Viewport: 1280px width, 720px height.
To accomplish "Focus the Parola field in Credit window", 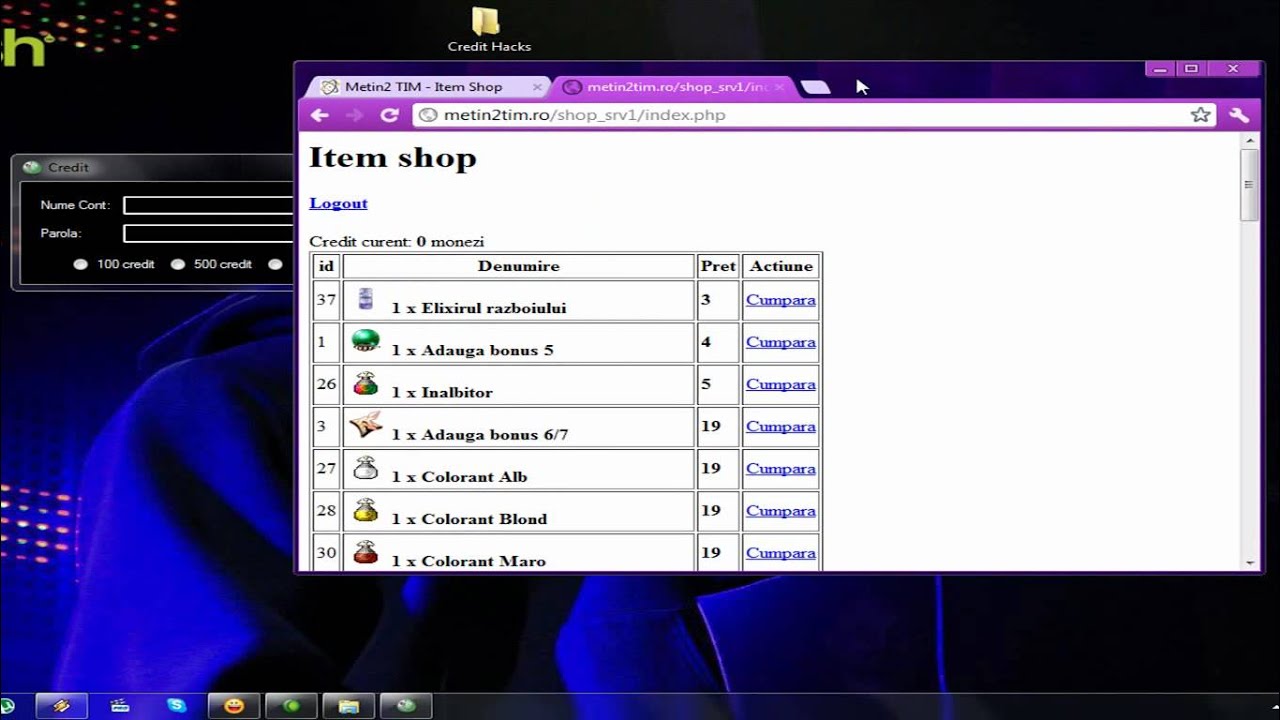I will click(208, 233).
